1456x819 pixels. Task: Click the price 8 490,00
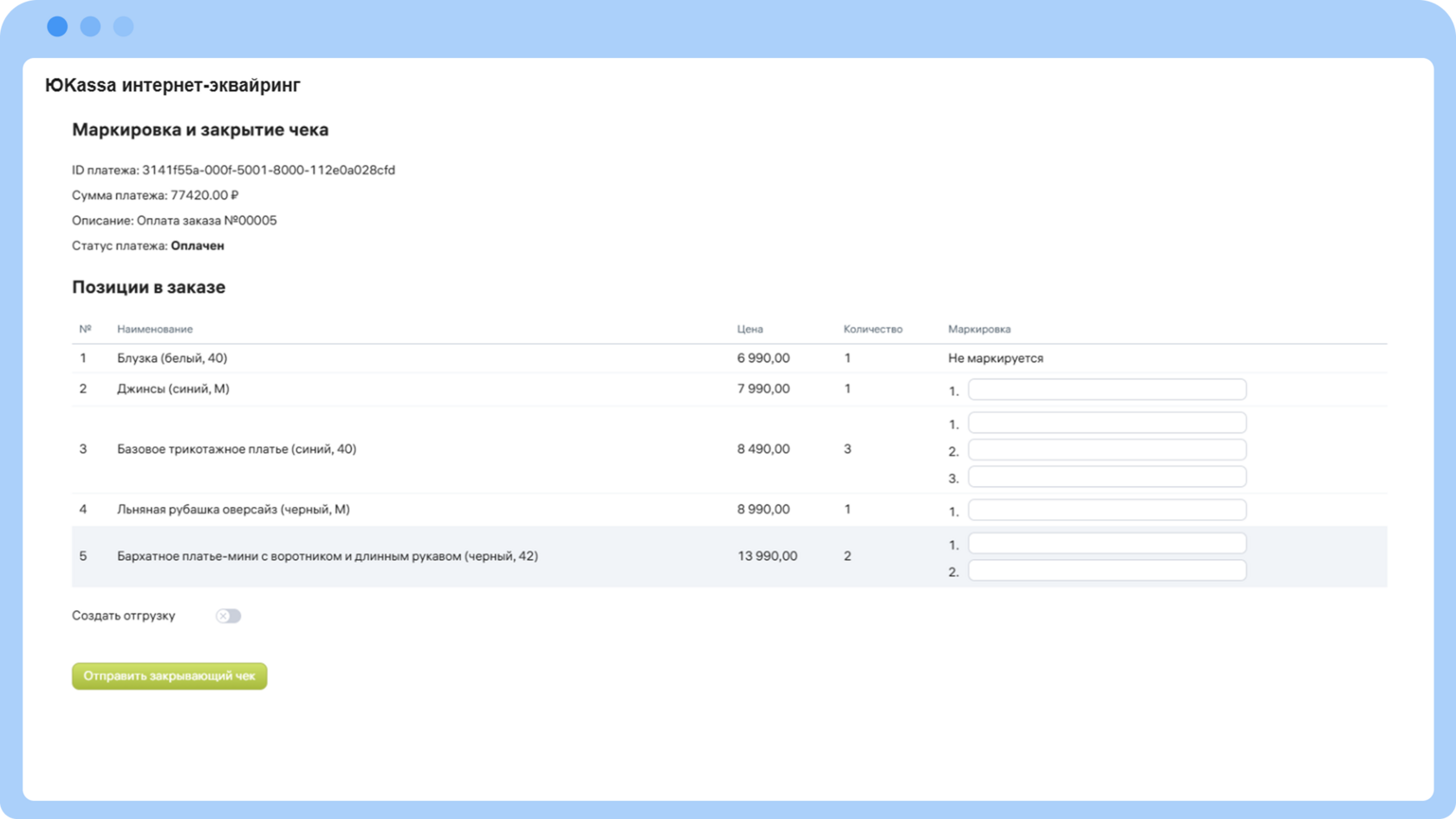click(x=764, y=449)
